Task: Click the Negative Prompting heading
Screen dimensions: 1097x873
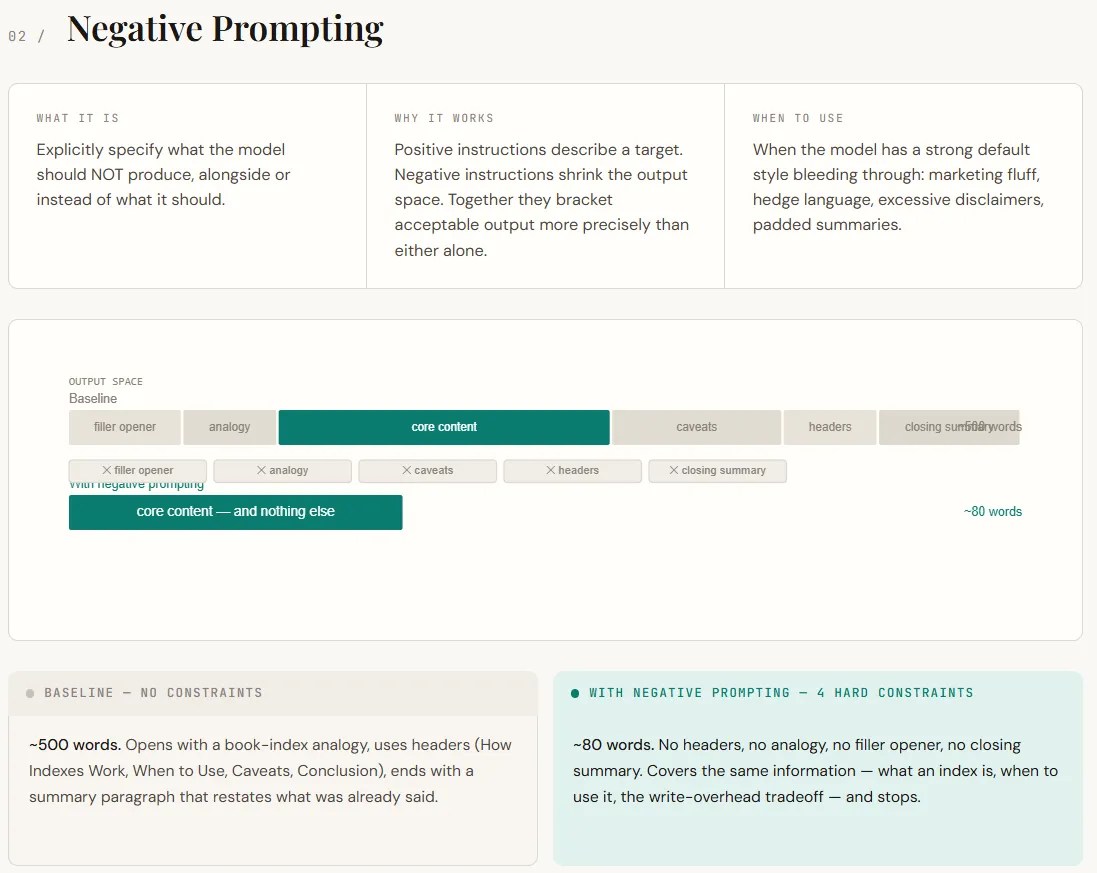Action: pyautogui.click(x=225, y=29)
